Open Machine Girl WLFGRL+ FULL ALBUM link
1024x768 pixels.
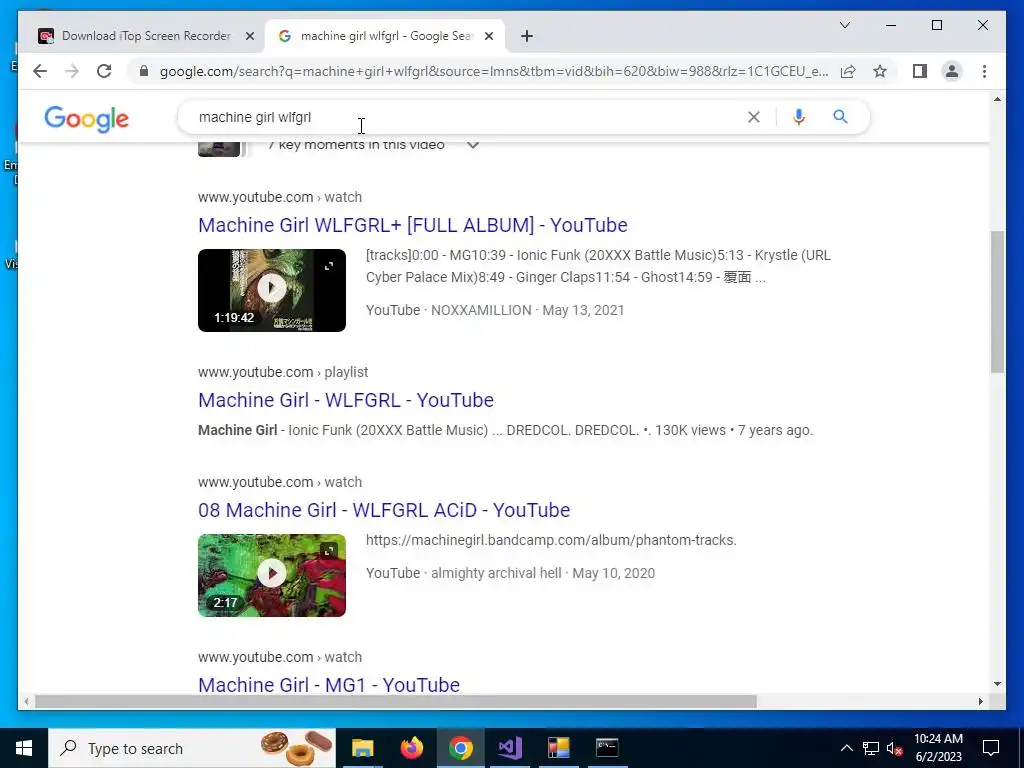413,225
